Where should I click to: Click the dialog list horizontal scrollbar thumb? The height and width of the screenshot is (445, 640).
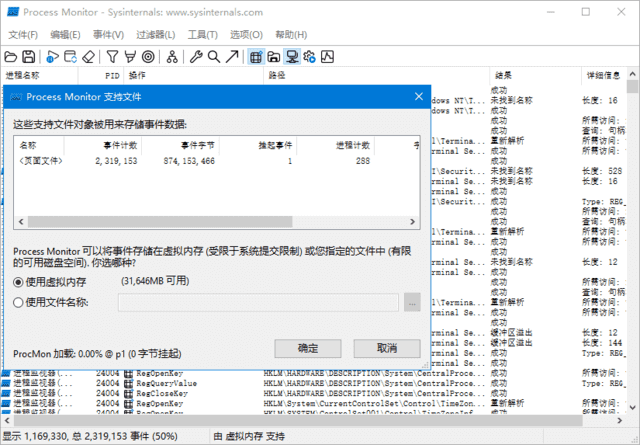[x=160, y=222]
